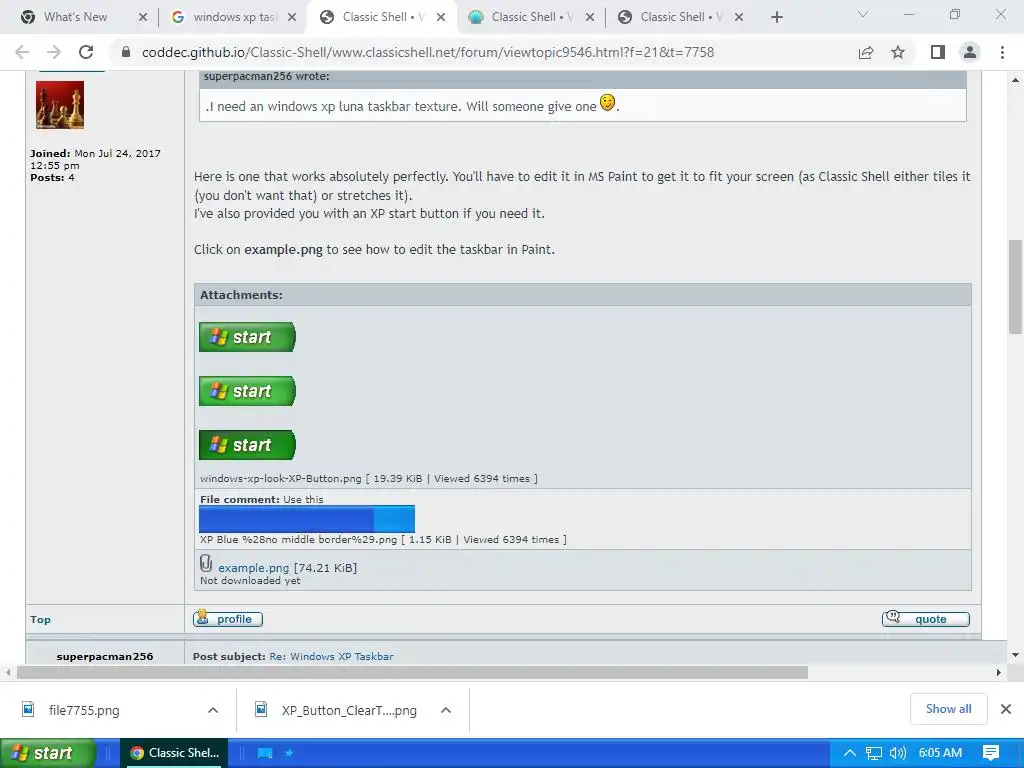Go back to the previous page
This screenshot has width=1024, height=768.
(x=22, y=52)
